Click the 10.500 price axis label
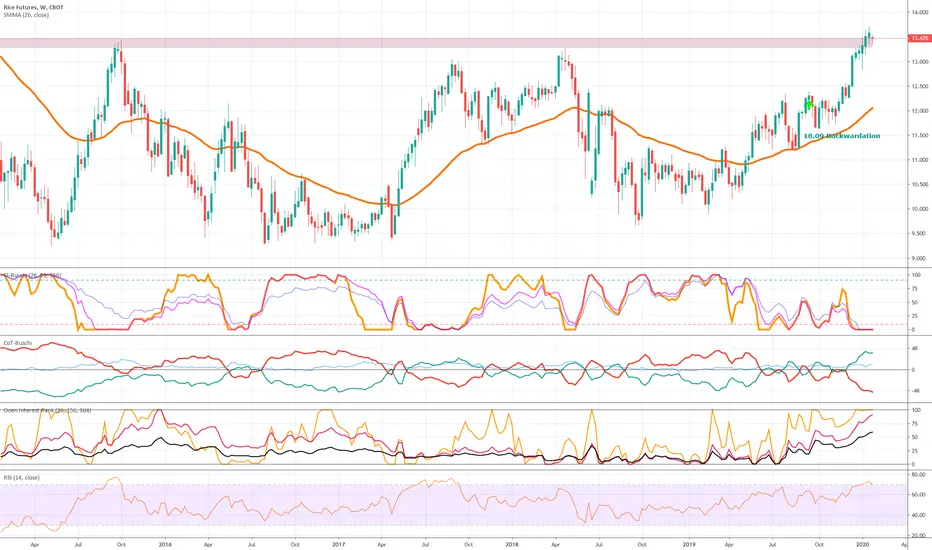932x550 pixels. 920,184
